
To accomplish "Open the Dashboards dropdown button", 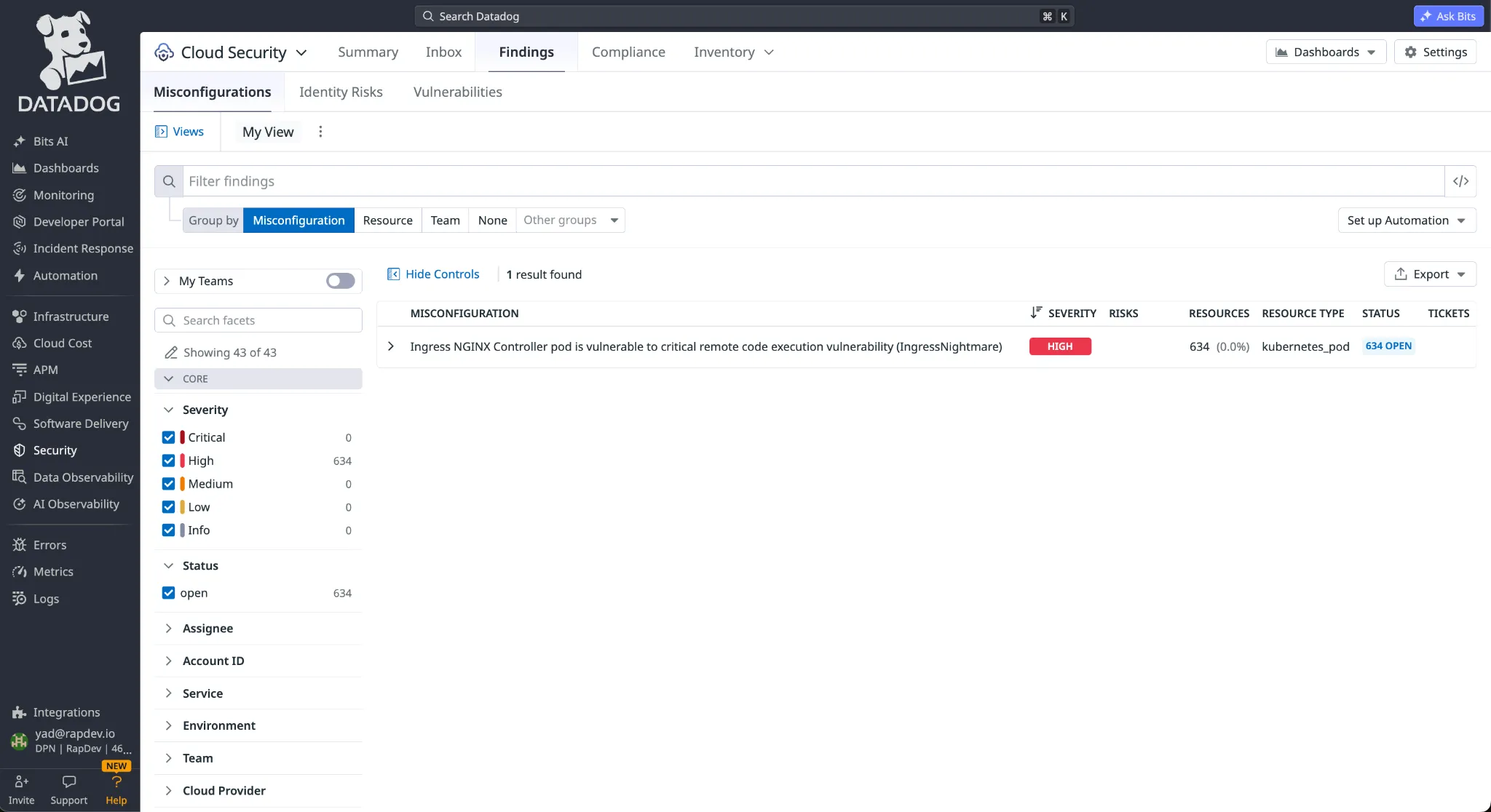I will click(1326, 52).
